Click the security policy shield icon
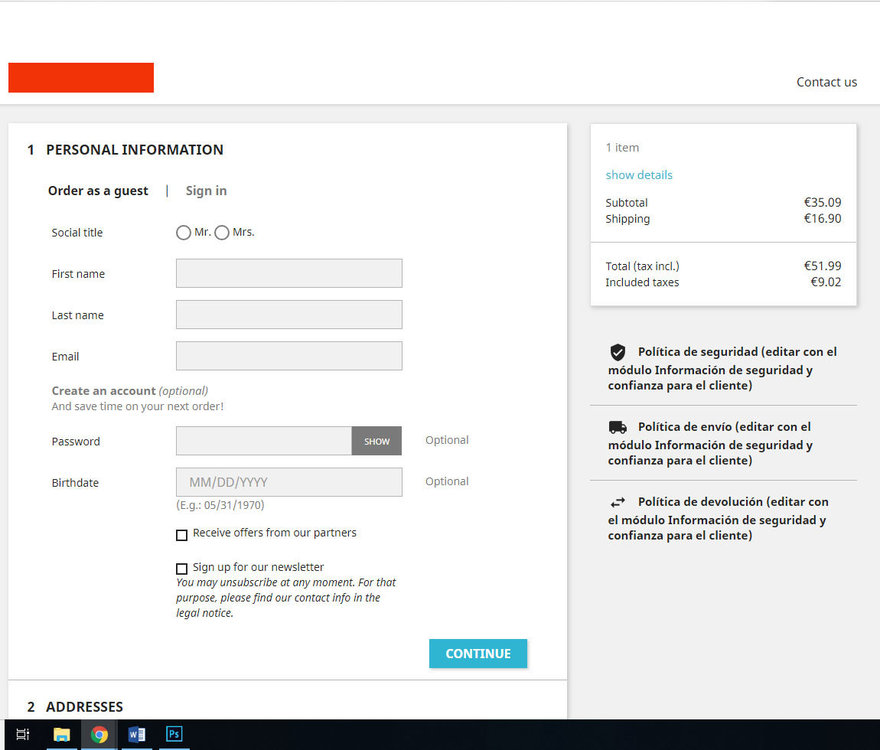This screenshot has height=750, width=880. click(617, 351)
